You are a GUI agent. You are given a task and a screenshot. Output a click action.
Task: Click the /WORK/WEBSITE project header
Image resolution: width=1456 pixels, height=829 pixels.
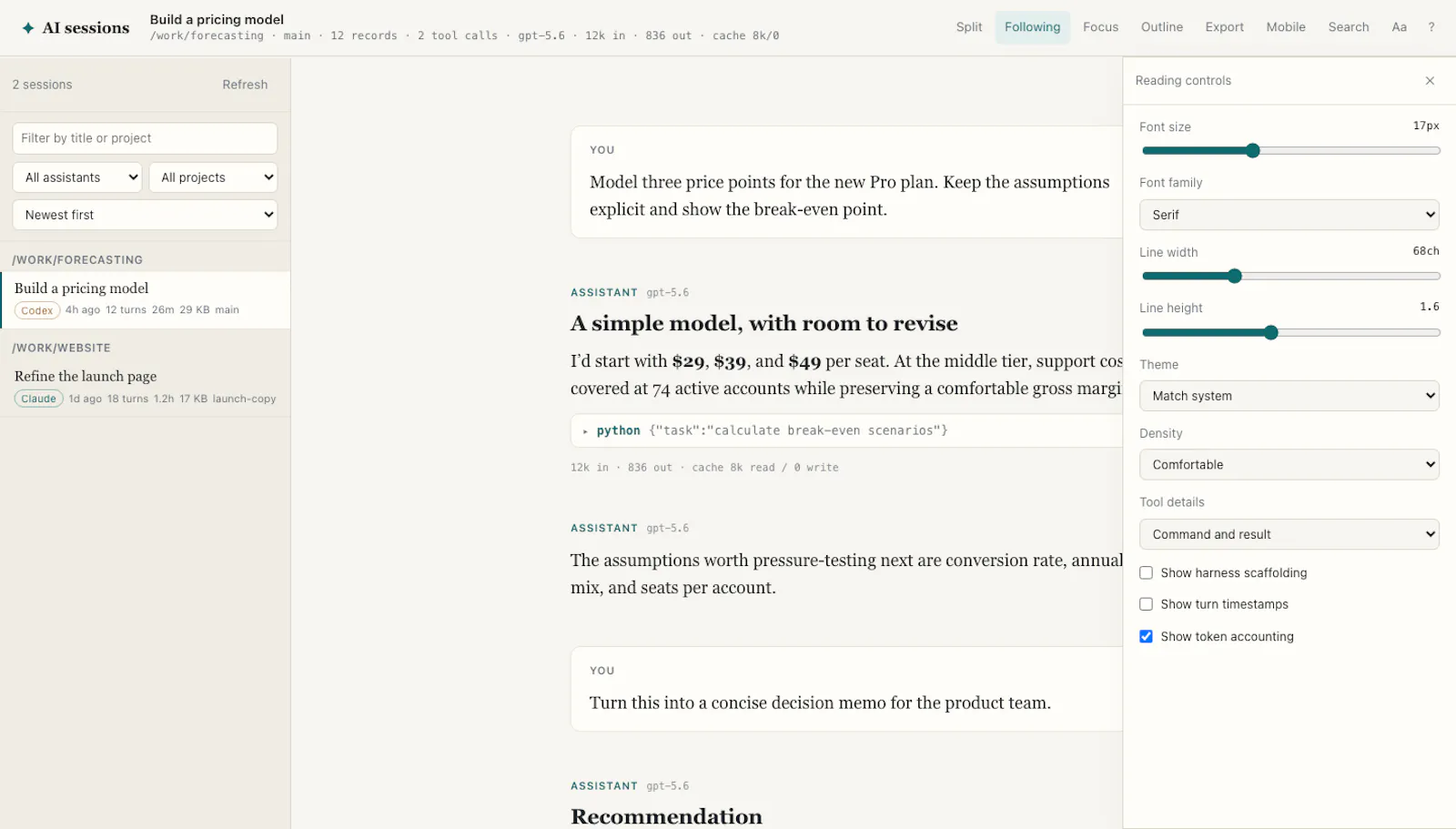click(61, 349)
